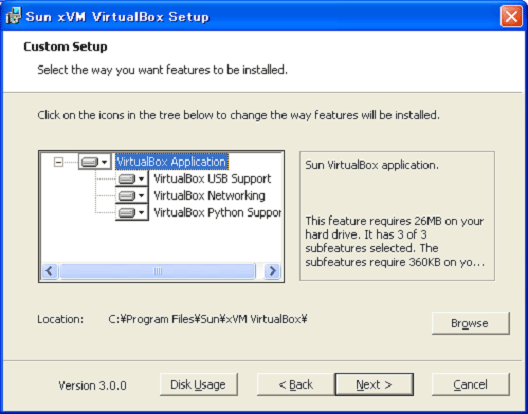Click the VirtualBox Application drive icon
The width and height of the screenshot is (528, 414).
(x=90, y=162)
